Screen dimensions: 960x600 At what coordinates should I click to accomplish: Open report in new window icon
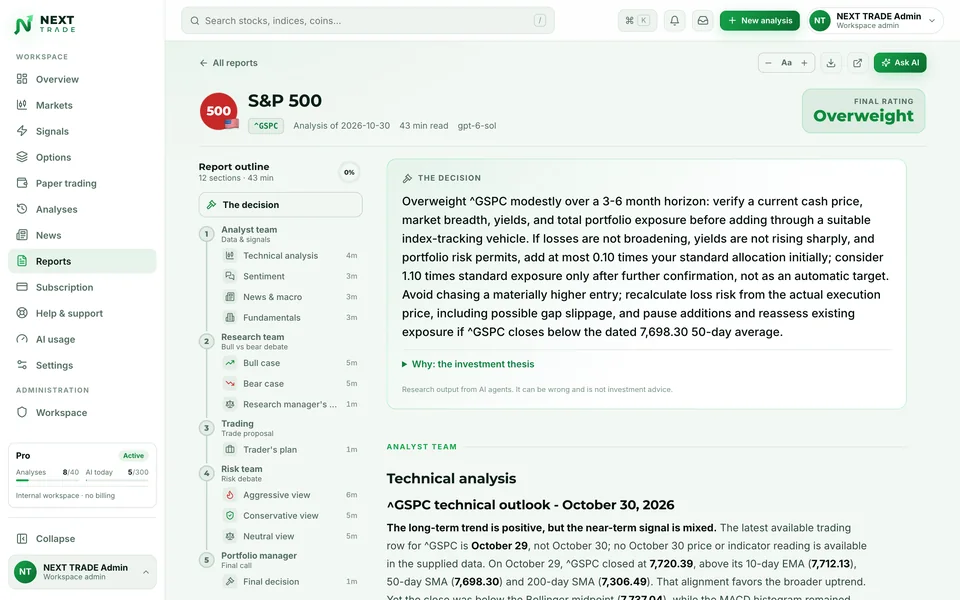[858, 62]
